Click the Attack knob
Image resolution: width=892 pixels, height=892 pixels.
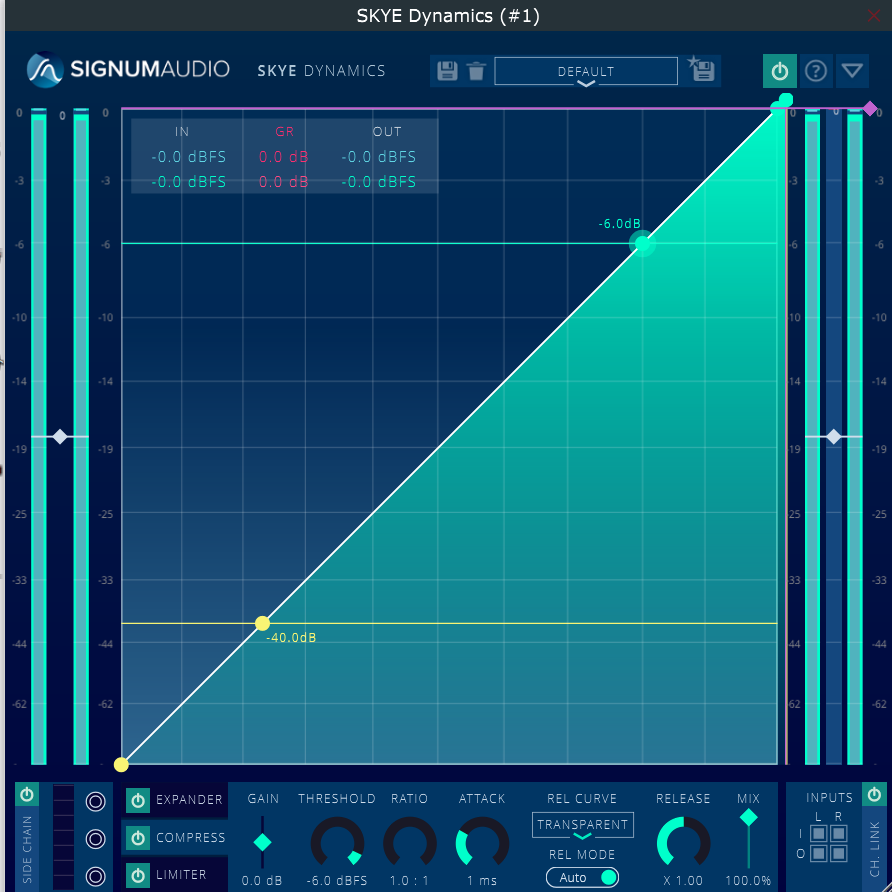(482, 843)
